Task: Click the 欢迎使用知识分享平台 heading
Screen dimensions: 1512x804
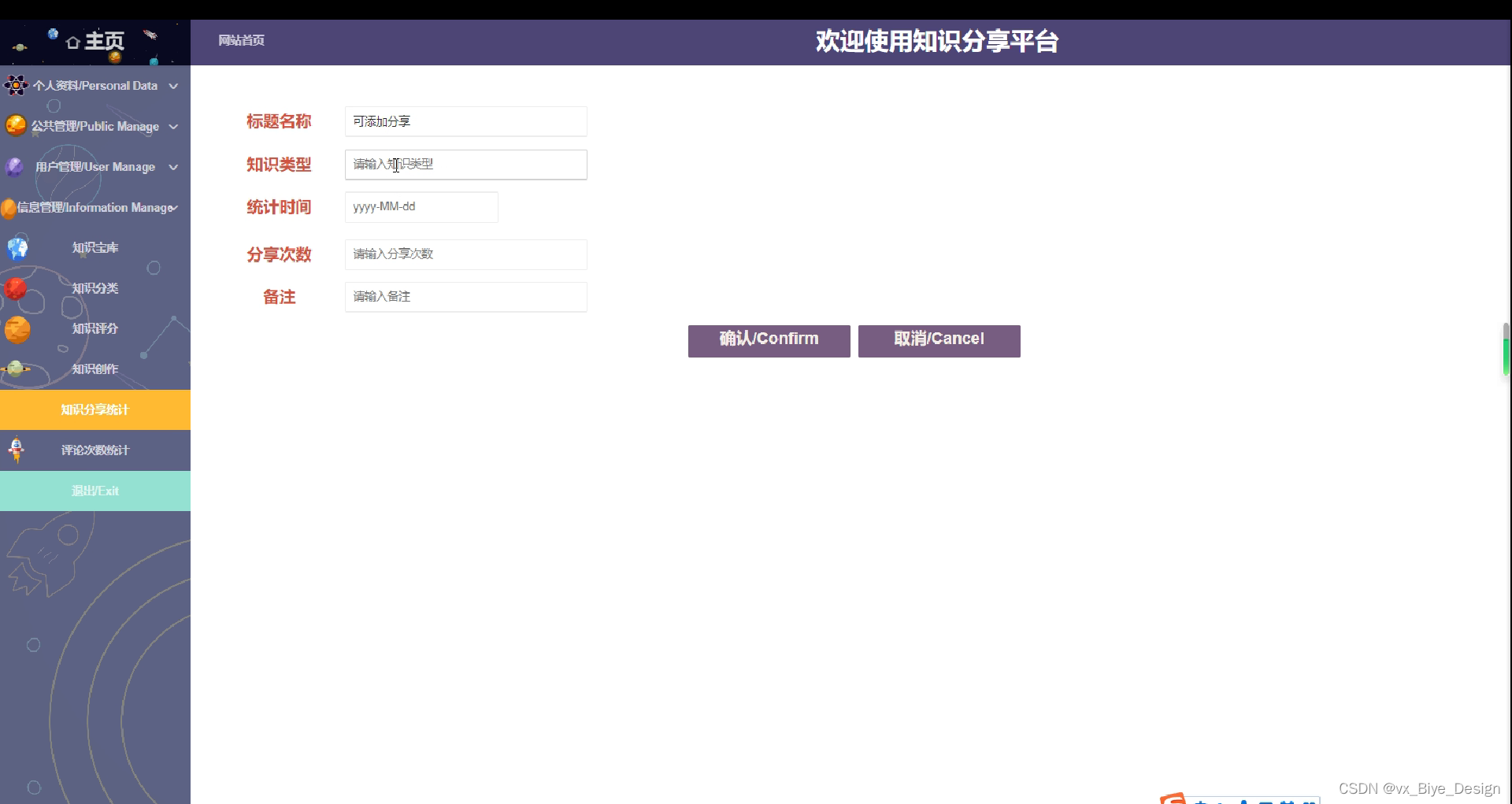Action: [x=937, y=41]
